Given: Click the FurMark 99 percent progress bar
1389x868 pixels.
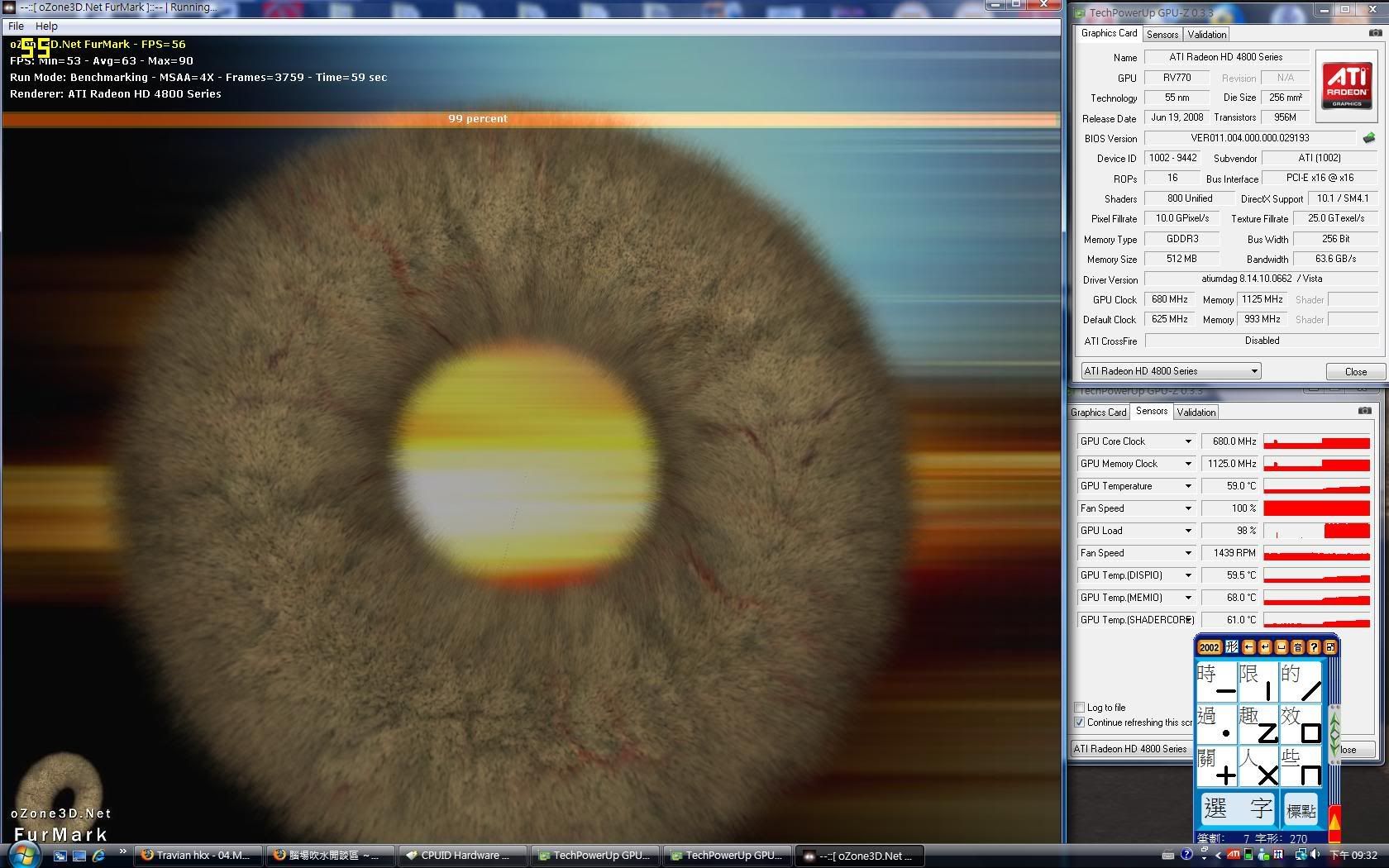Looking at the screenshot, I should pyautogui.click(x=530, y=119).
